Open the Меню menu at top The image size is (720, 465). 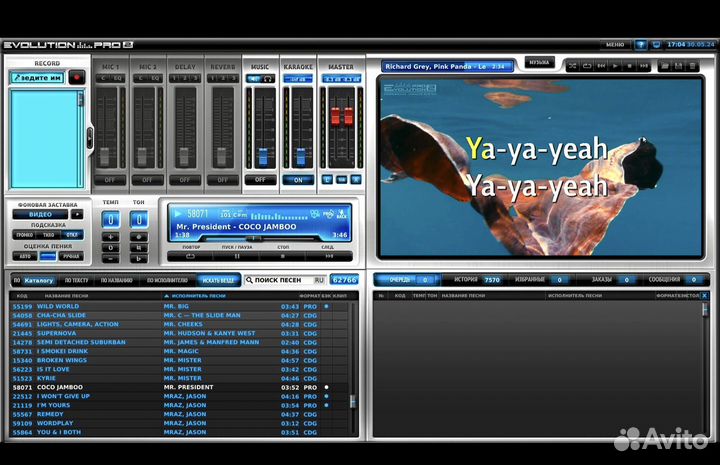coord(614,45)
